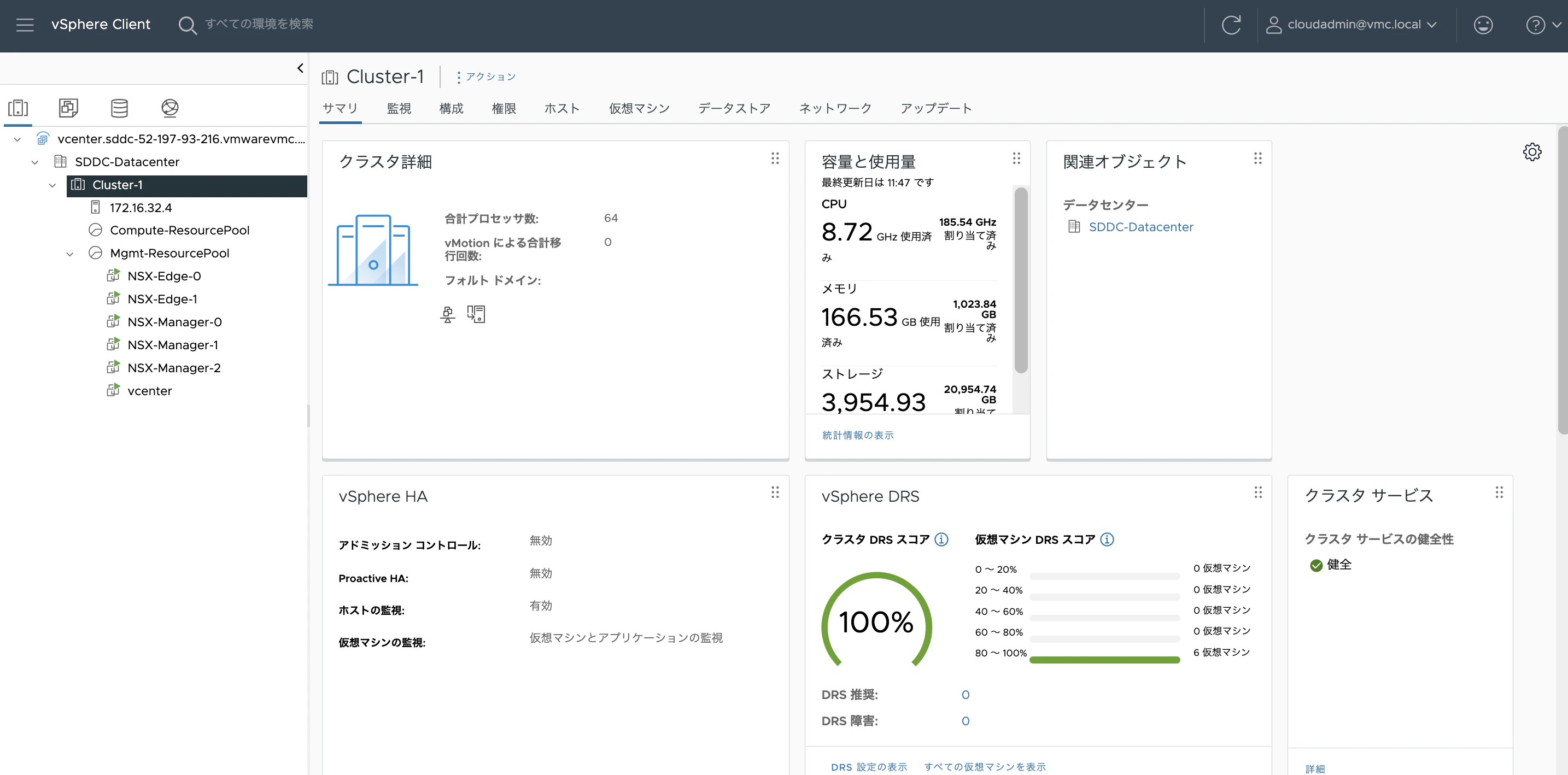Open the cloudadmin@vmc.local user dropdown
This screenshot has width=1568, height=775.
click(x=1351, y=25)
